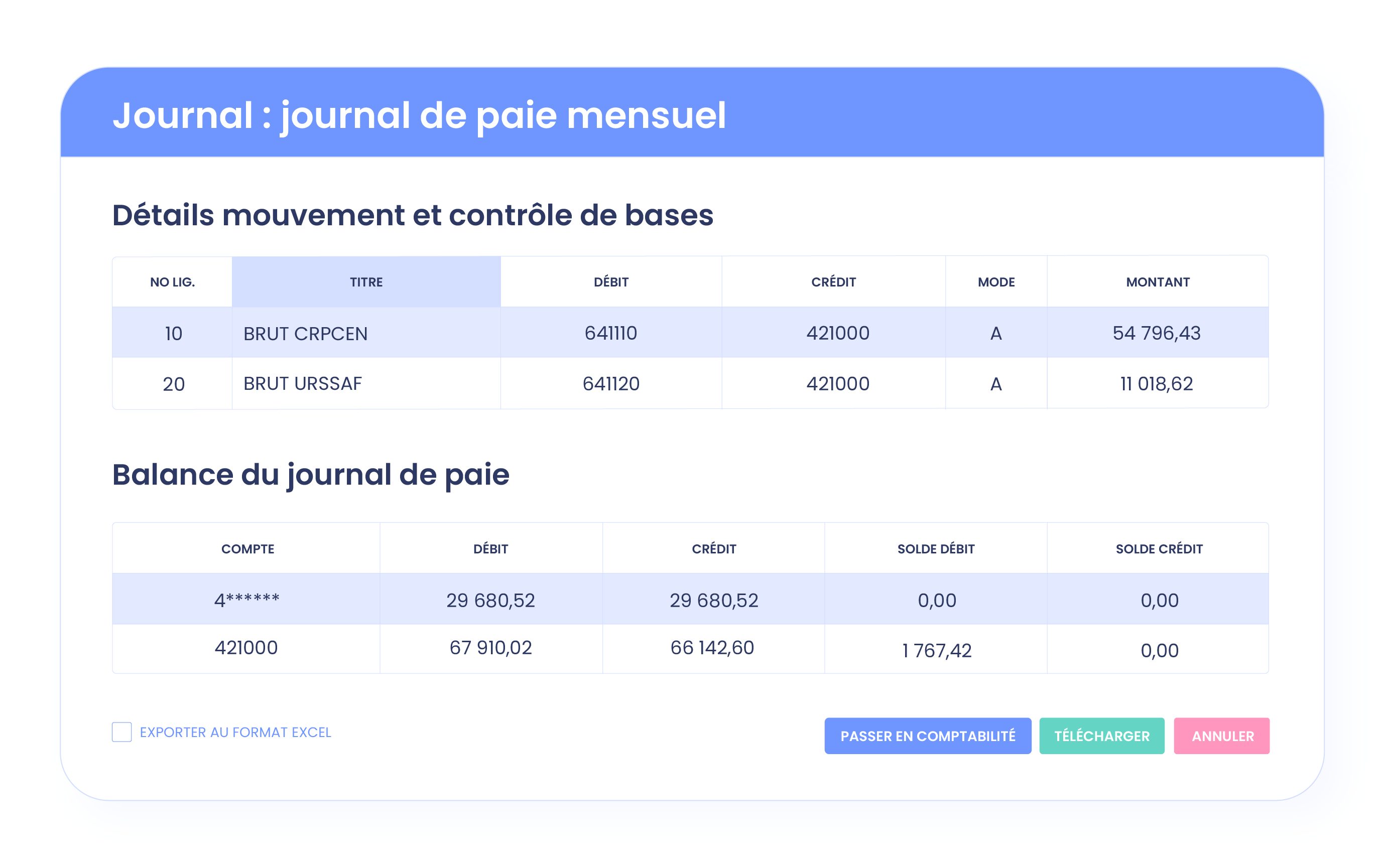Viewport: 1385px width, 868px height.
Task: Click the Passer en comptabilité button
Action: tap(927, 736)
